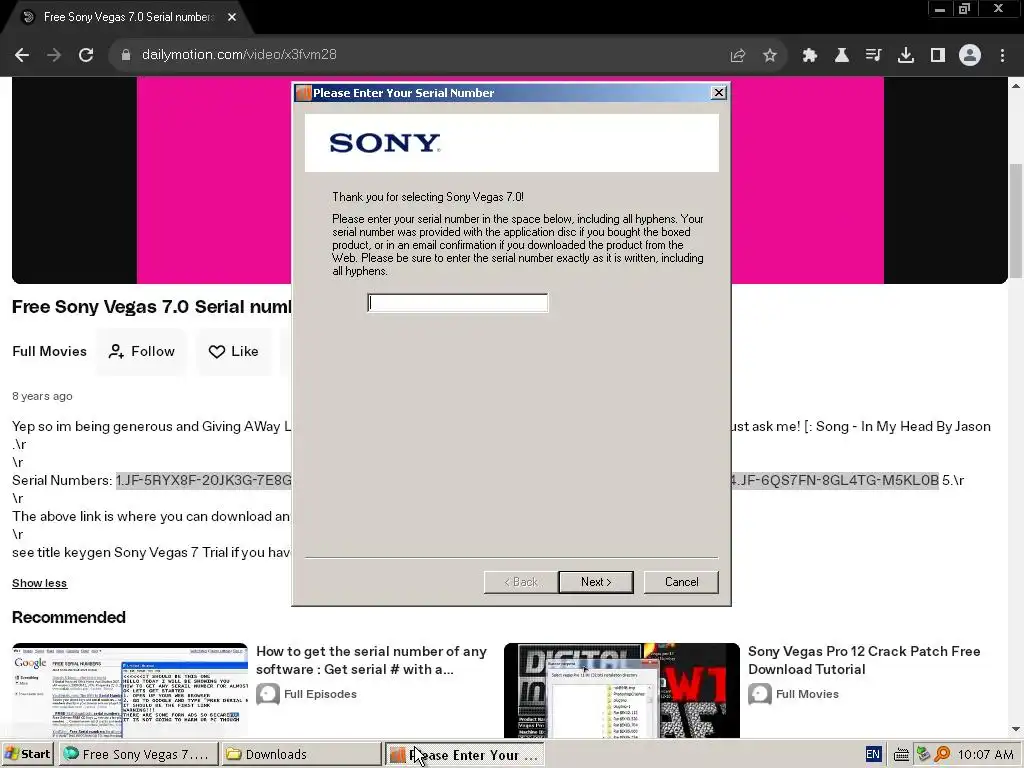Select the Free Sony Vegas 7.0 browser tab

(x=128, y=17)
